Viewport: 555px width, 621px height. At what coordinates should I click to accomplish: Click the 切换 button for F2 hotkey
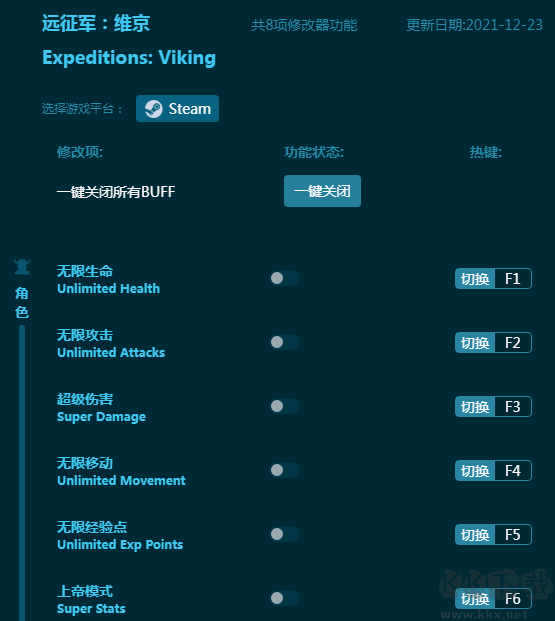[x=475, y=343]
